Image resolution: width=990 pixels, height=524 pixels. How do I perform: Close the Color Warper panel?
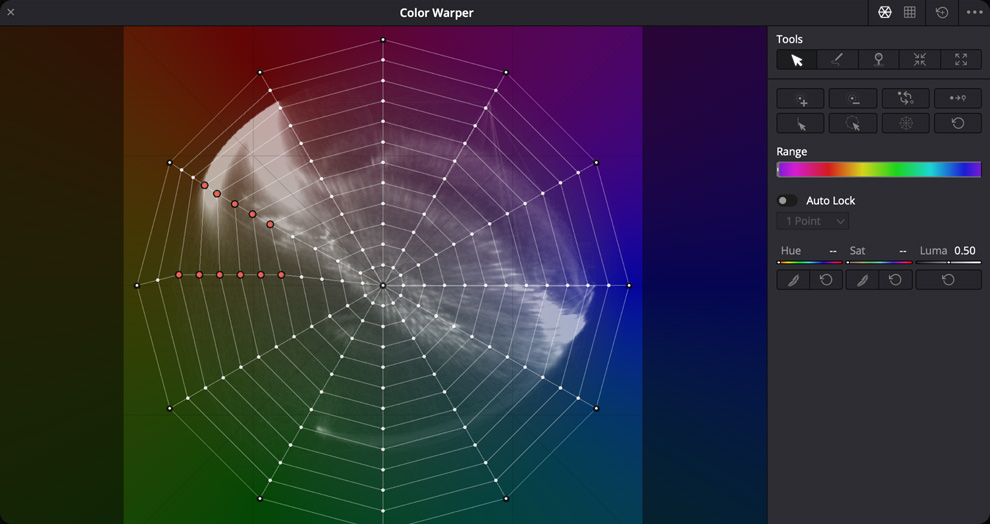click(x=11, y=13)
